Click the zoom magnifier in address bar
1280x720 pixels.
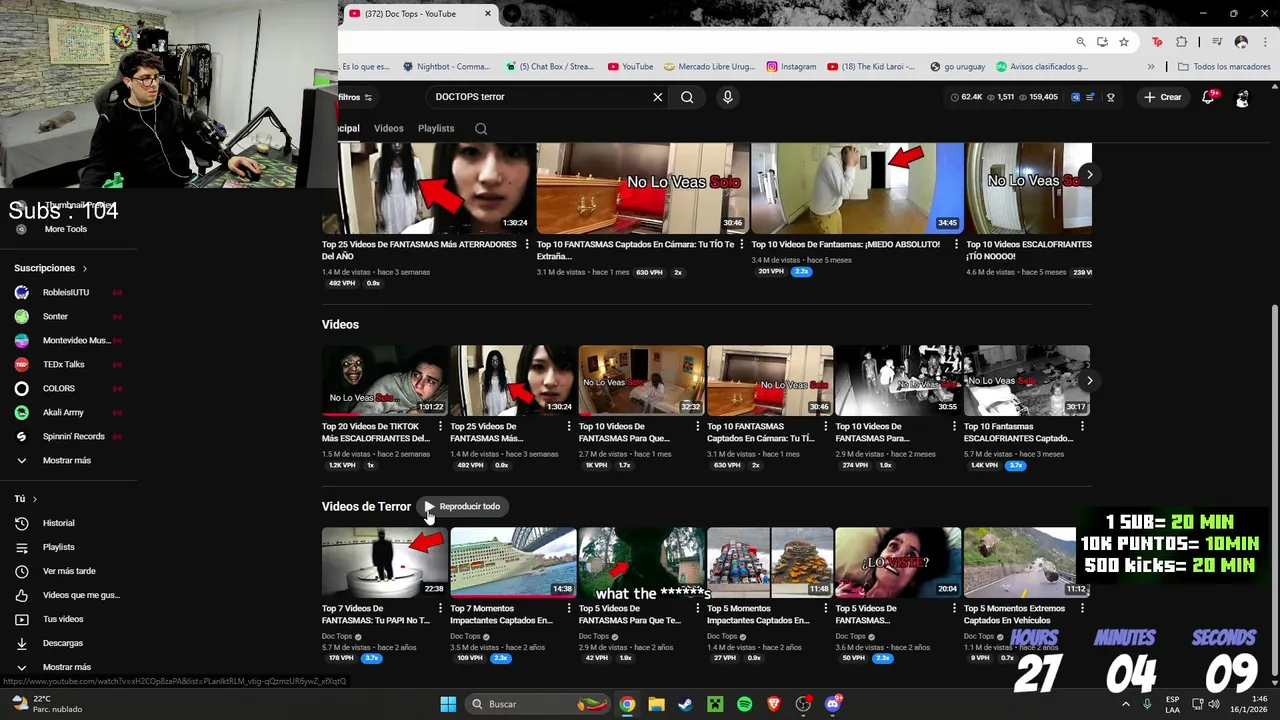1081,42
